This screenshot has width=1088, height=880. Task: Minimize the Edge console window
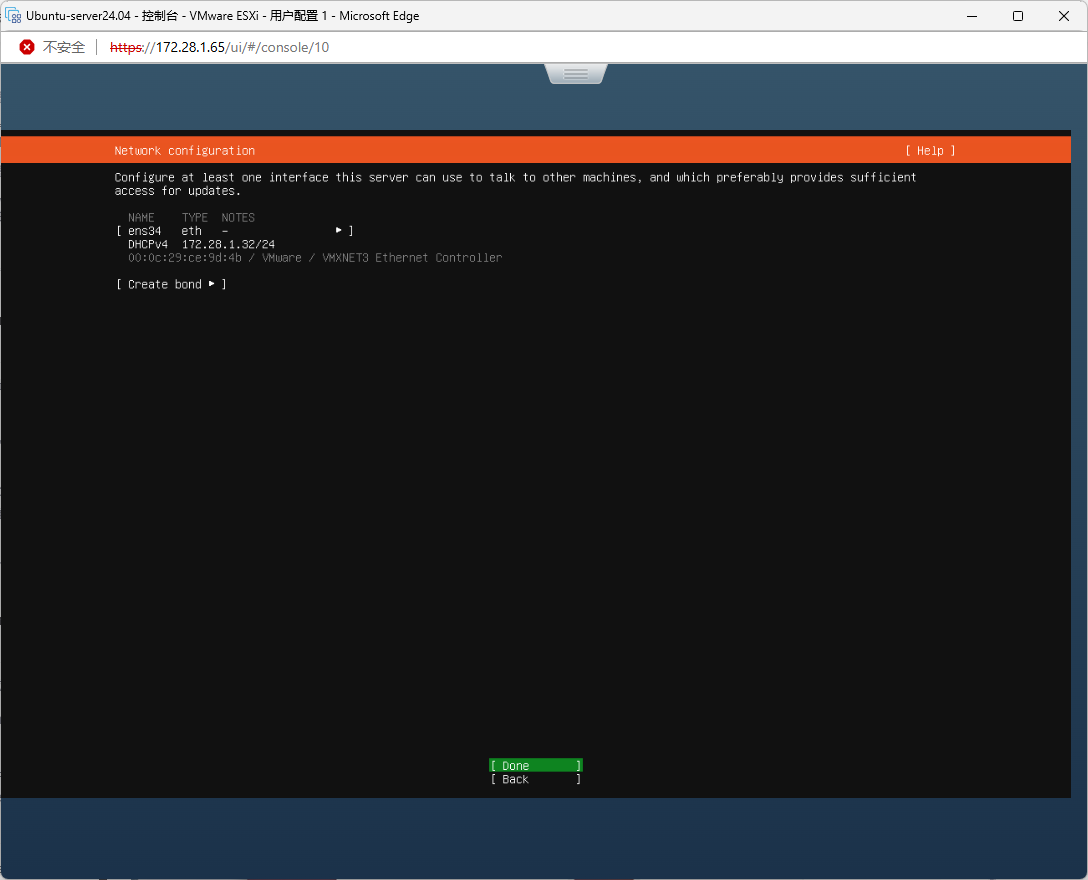pos(971,16)
